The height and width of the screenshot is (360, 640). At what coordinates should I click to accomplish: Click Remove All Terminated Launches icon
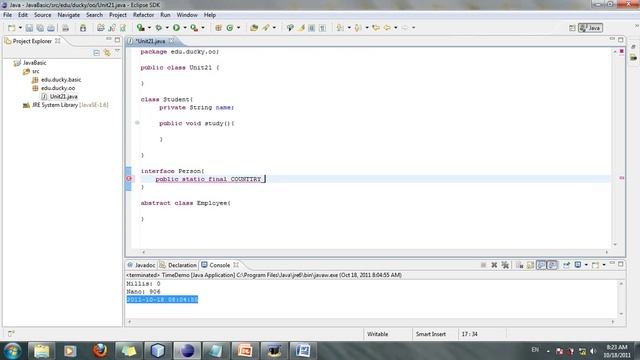pos(505,265)
